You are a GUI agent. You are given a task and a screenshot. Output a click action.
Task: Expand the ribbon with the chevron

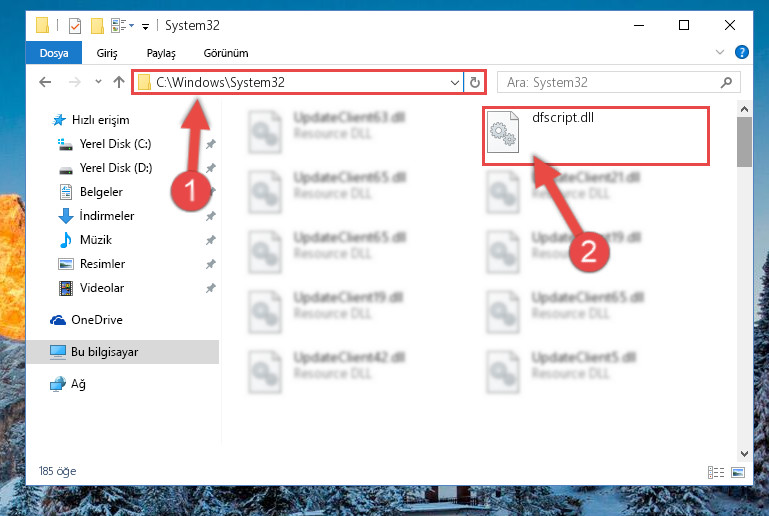pyautogui.click(x=719, y=52)
